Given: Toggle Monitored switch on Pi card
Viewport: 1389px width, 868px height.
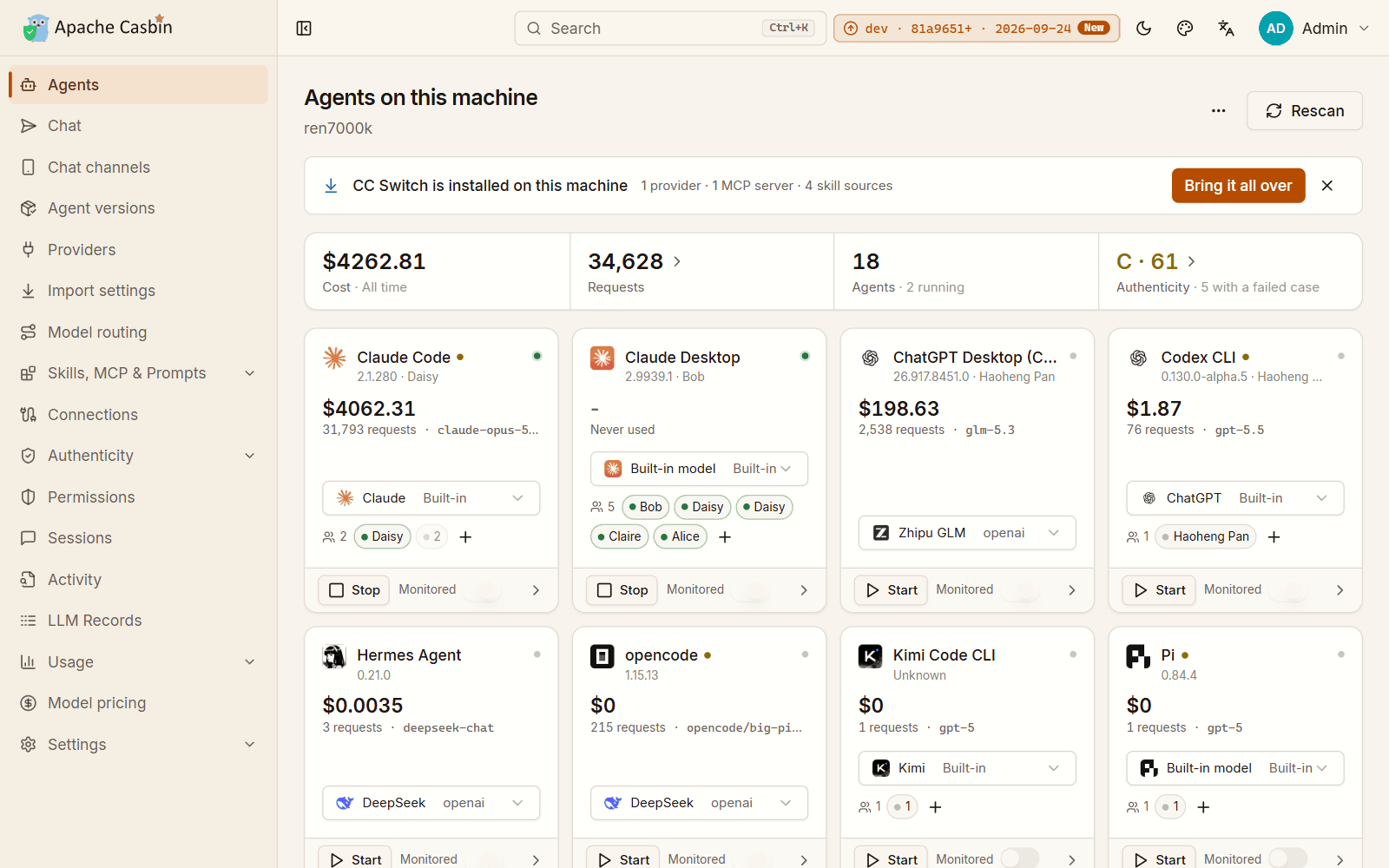Looking at the screenshot, I should (x=1288, y=858).
